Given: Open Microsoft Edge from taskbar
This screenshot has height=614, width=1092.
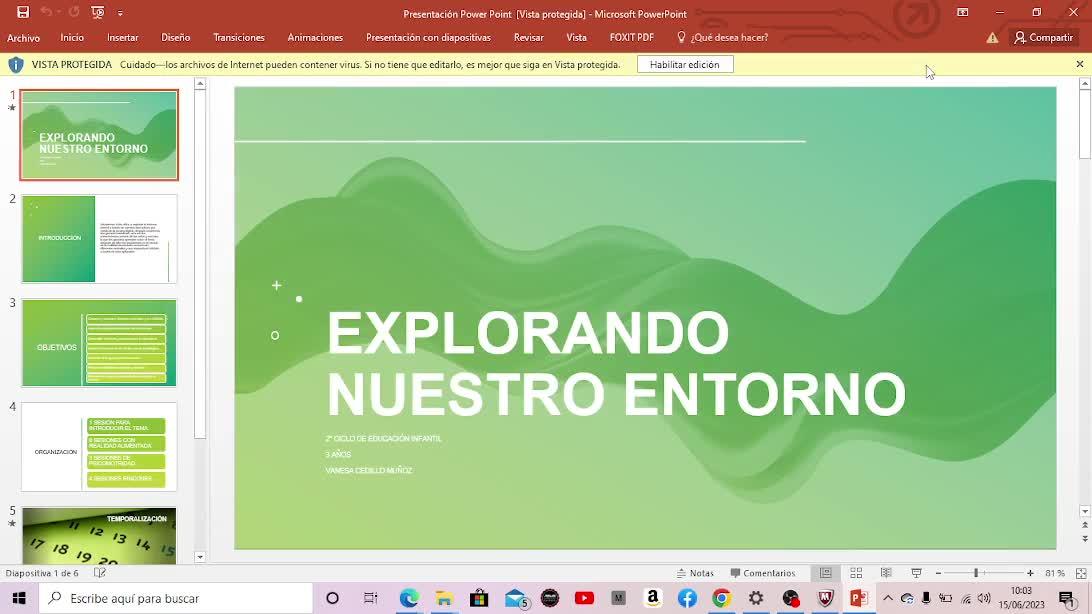Looking at the screenshot, I should (x=409, y=598).
